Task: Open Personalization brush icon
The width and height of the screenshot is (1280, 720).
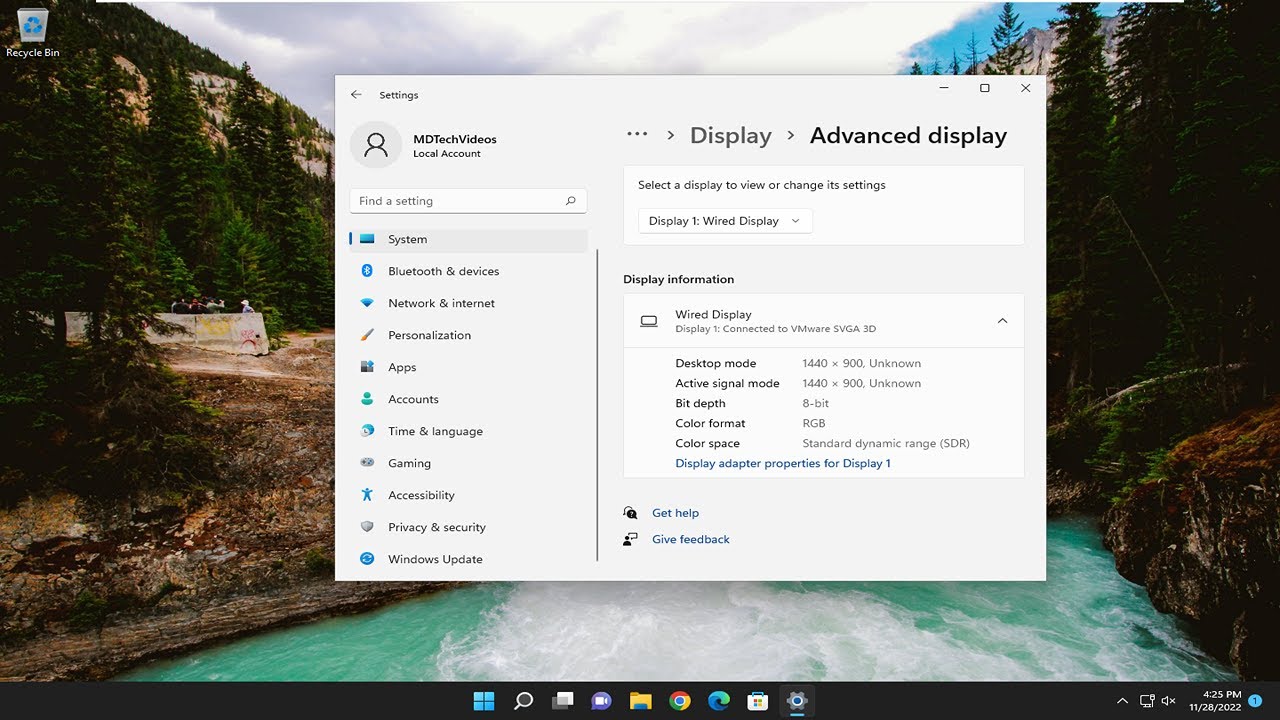Action: [x=367, y=335]
